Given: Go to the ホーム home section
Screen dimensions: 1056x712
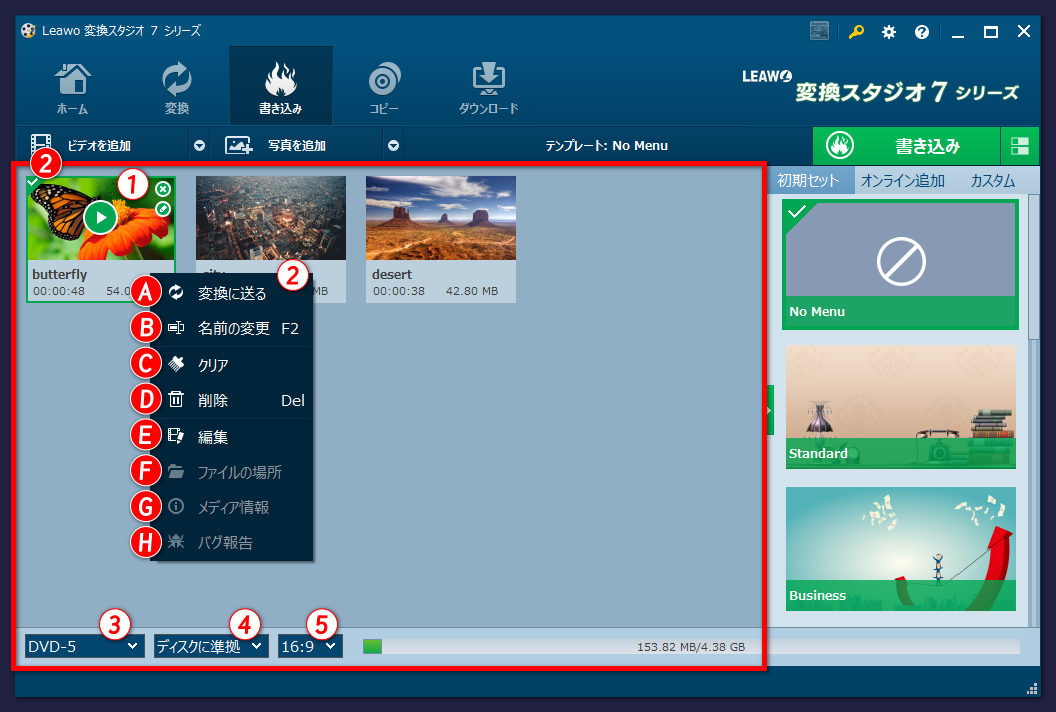Looking at the screenshot, I should point(72,88).
